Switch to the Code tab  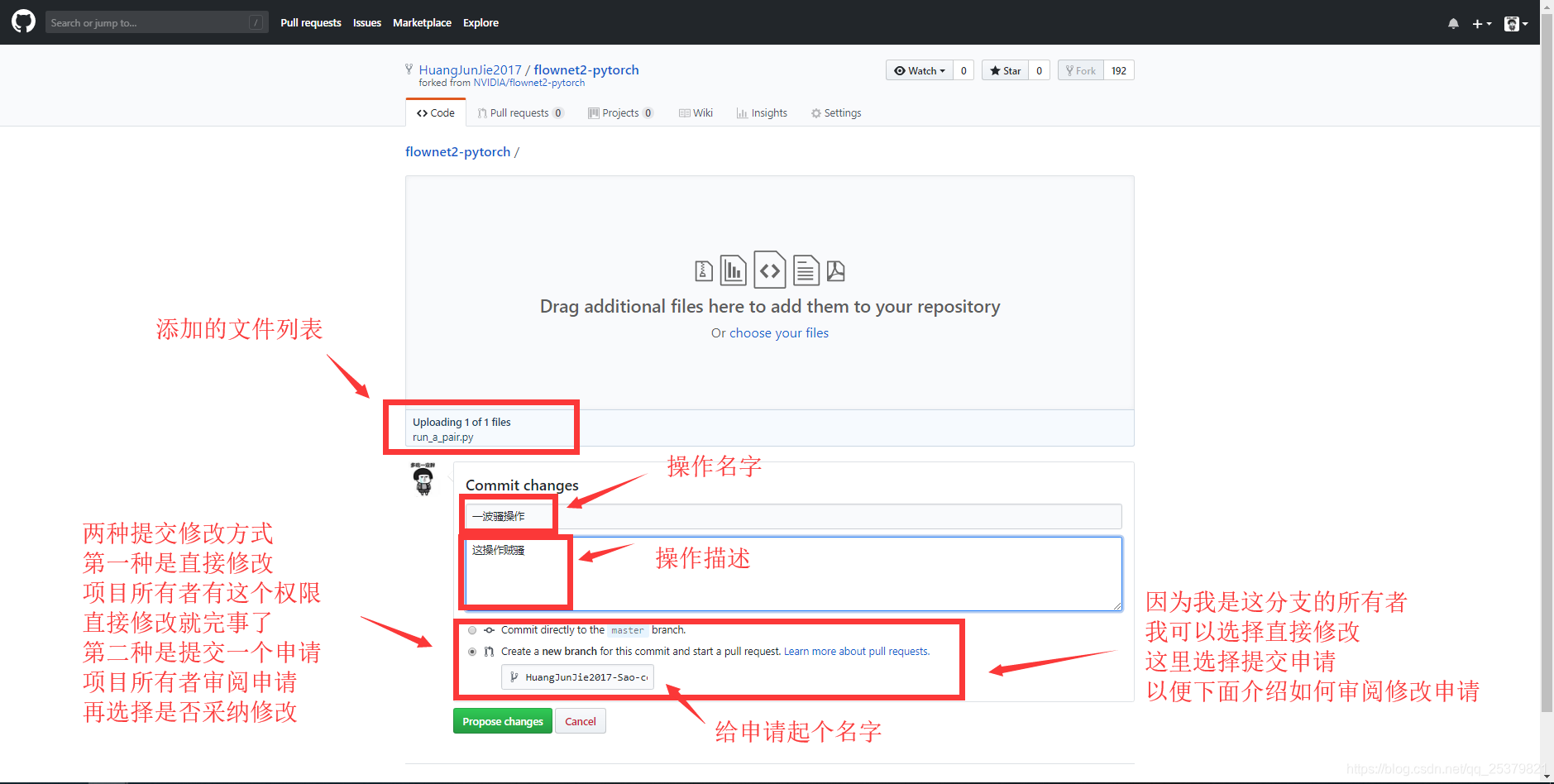coord(436,112)
